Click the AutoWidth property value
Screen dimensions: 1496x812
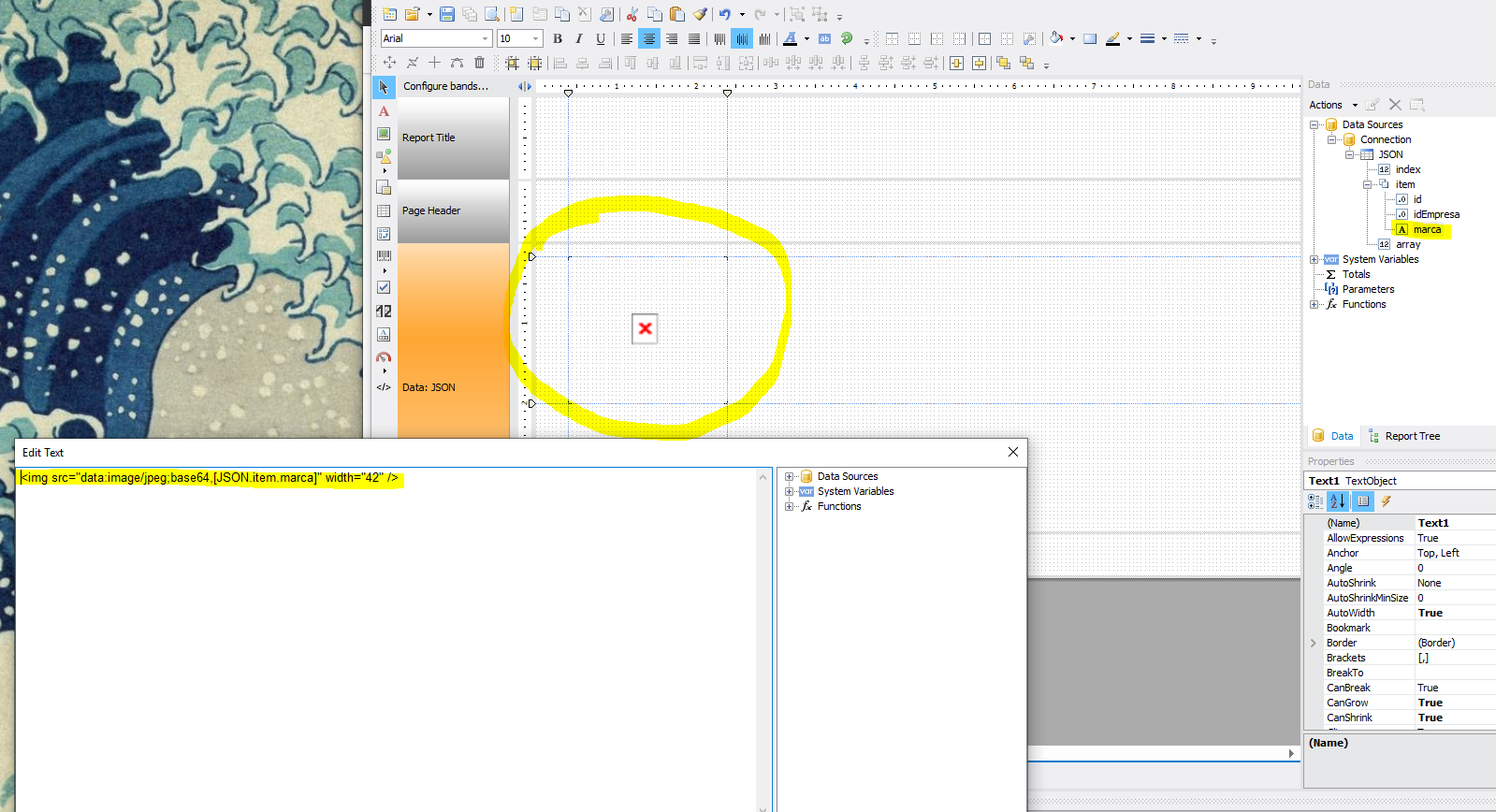pos(1456,613)
